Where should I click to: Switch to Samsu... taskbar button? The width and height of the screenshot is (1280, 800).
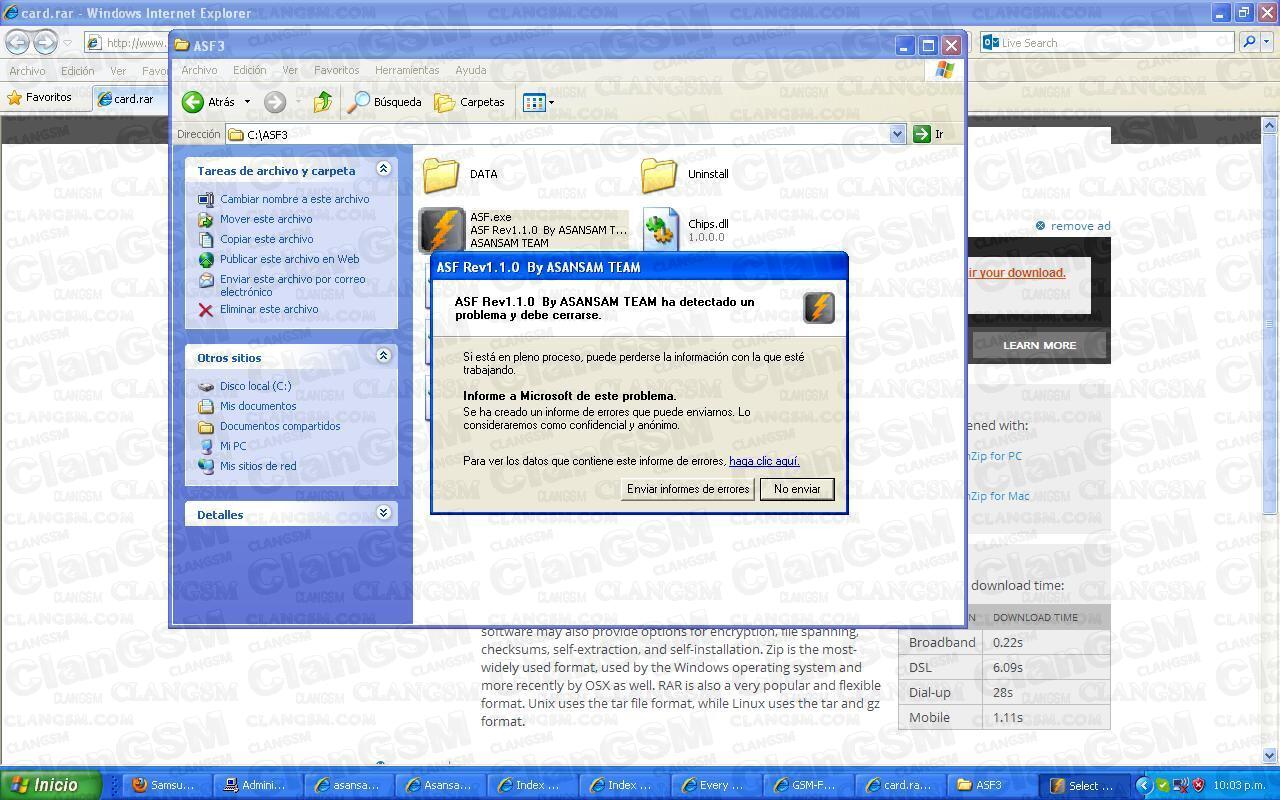[x=165, y=785]
